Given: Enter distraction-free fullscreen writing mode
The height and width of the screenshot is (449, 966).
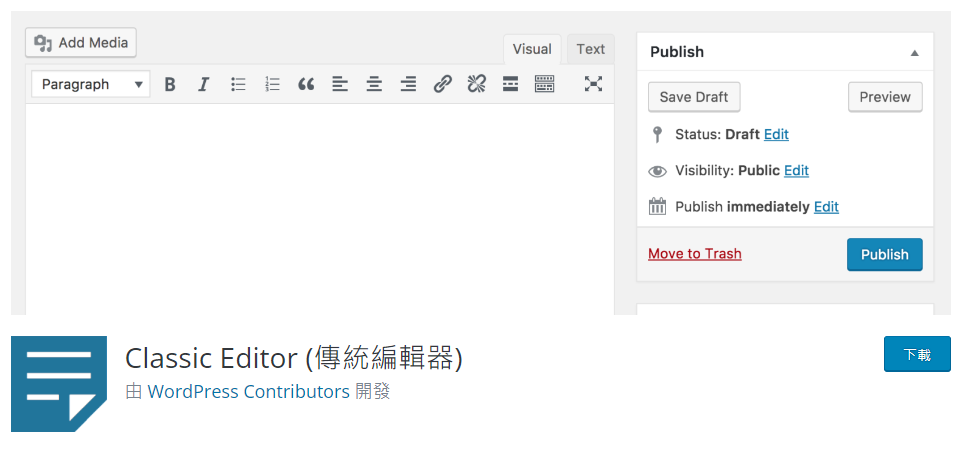Looking at the screenshot, I should [593, 84].
